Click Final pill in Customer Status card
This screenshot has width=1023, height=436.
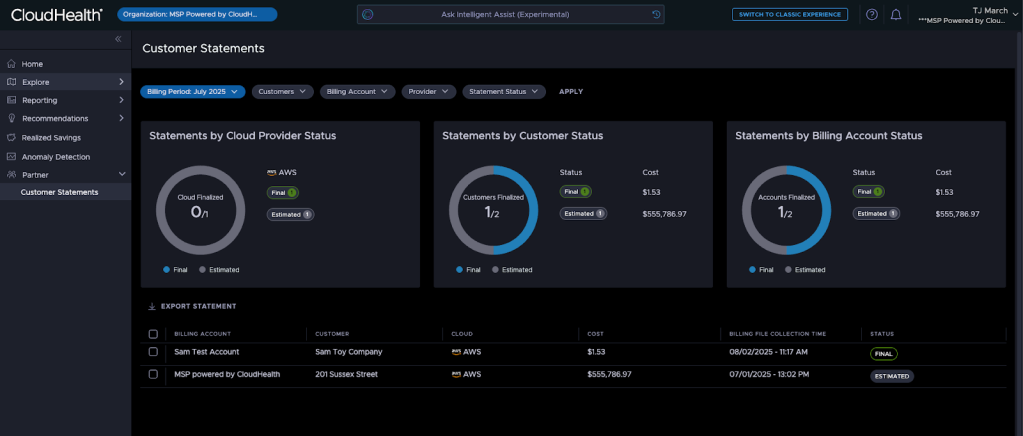(x=575, y=192)
